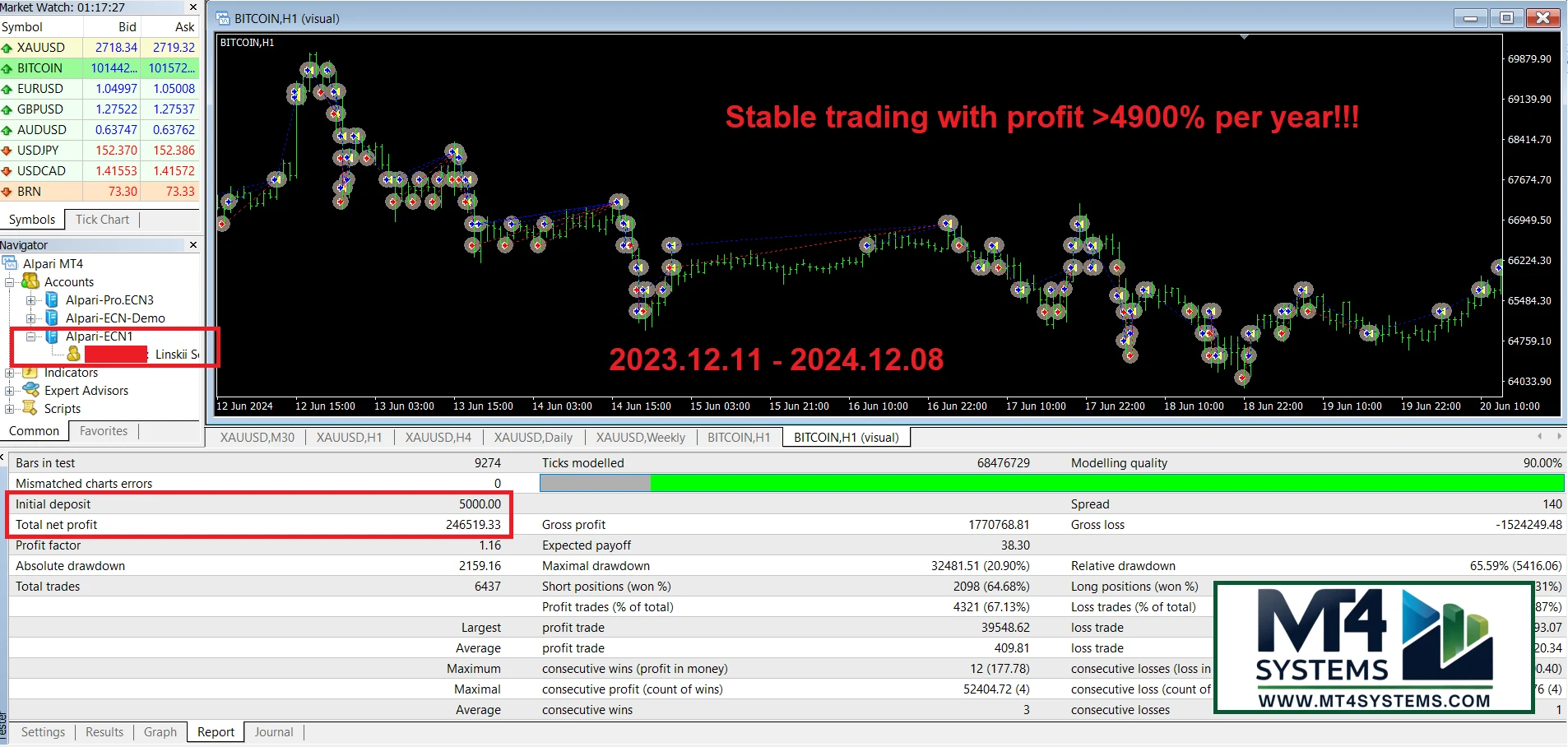Collapse the Accounts tree node

point(10,282)
